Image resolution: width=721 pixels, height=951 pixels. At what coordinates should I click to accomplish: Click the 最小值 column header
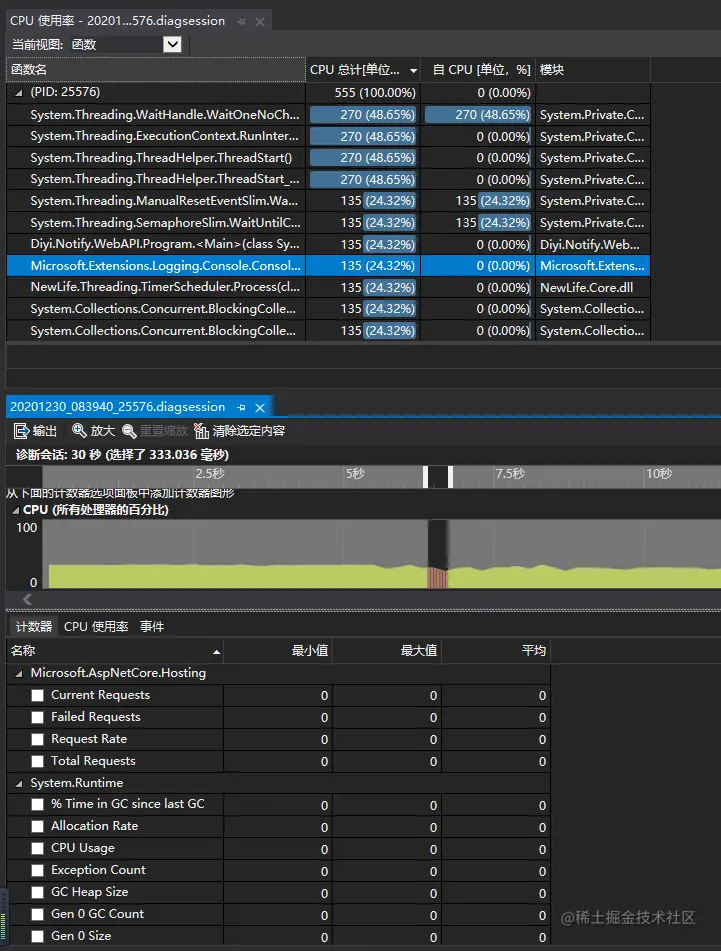click(278, 651)
